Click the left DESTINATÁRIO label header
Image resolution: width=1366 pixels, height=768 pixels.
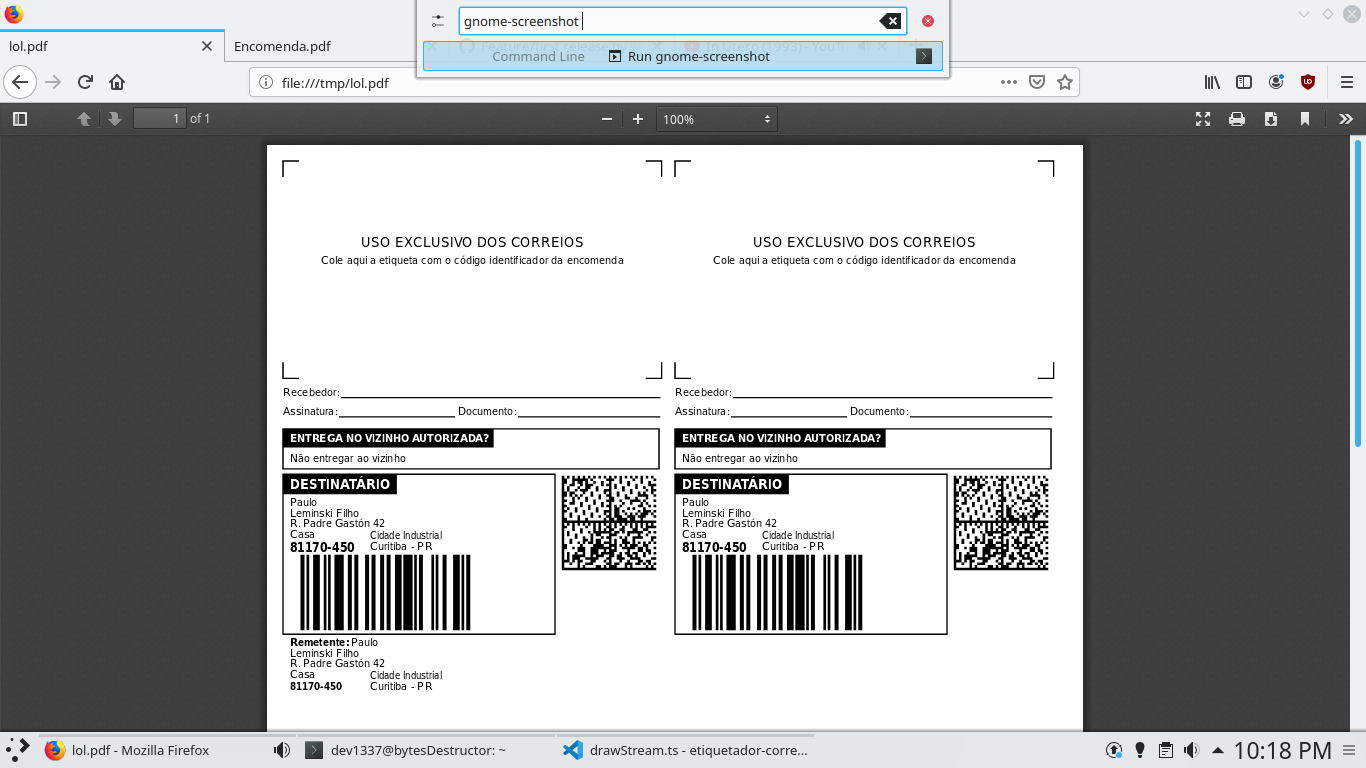pos(340,484)
